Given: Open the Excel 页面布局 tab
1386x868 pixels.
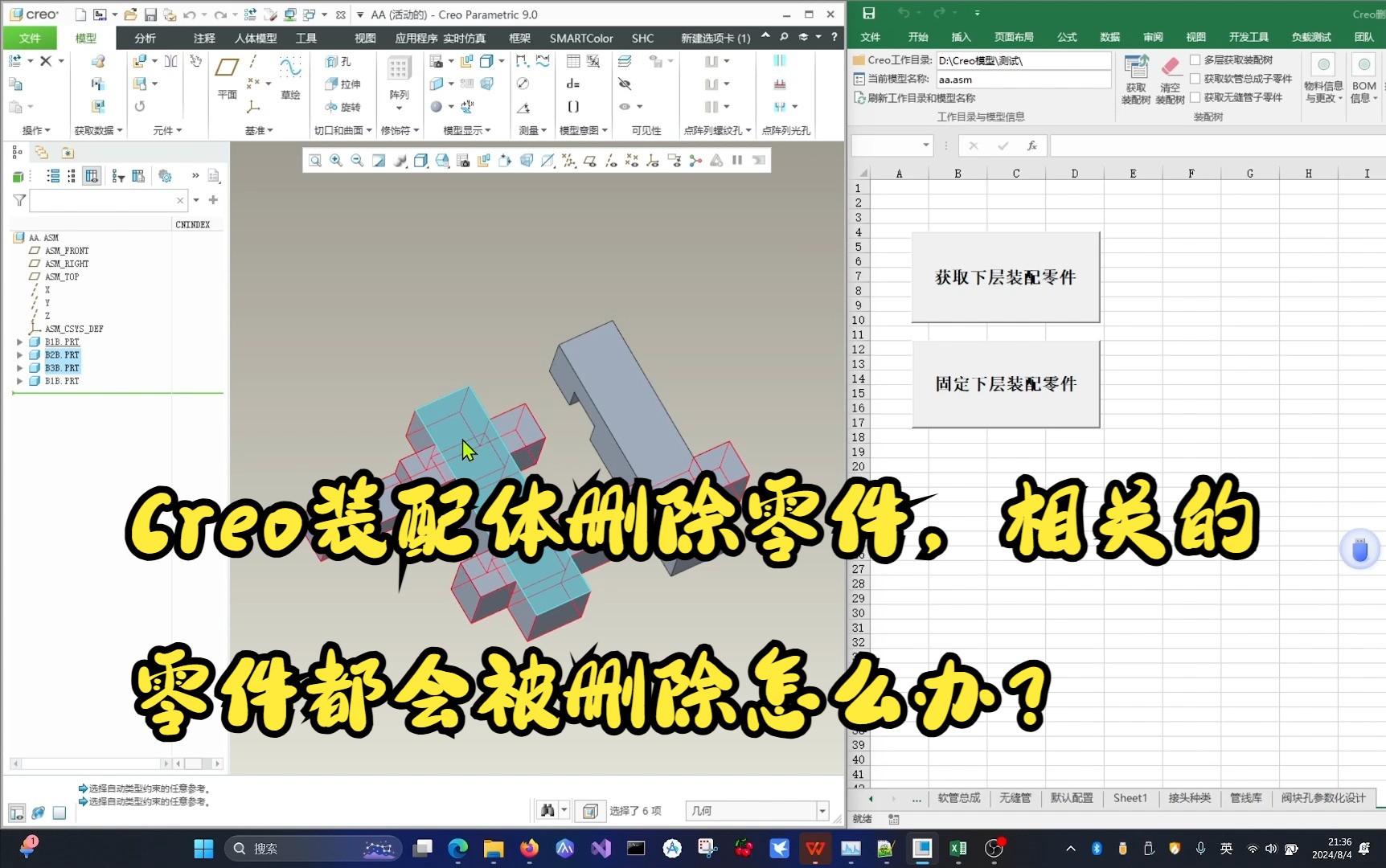Looking at the screenshot, I should [x=1014, y=37].
